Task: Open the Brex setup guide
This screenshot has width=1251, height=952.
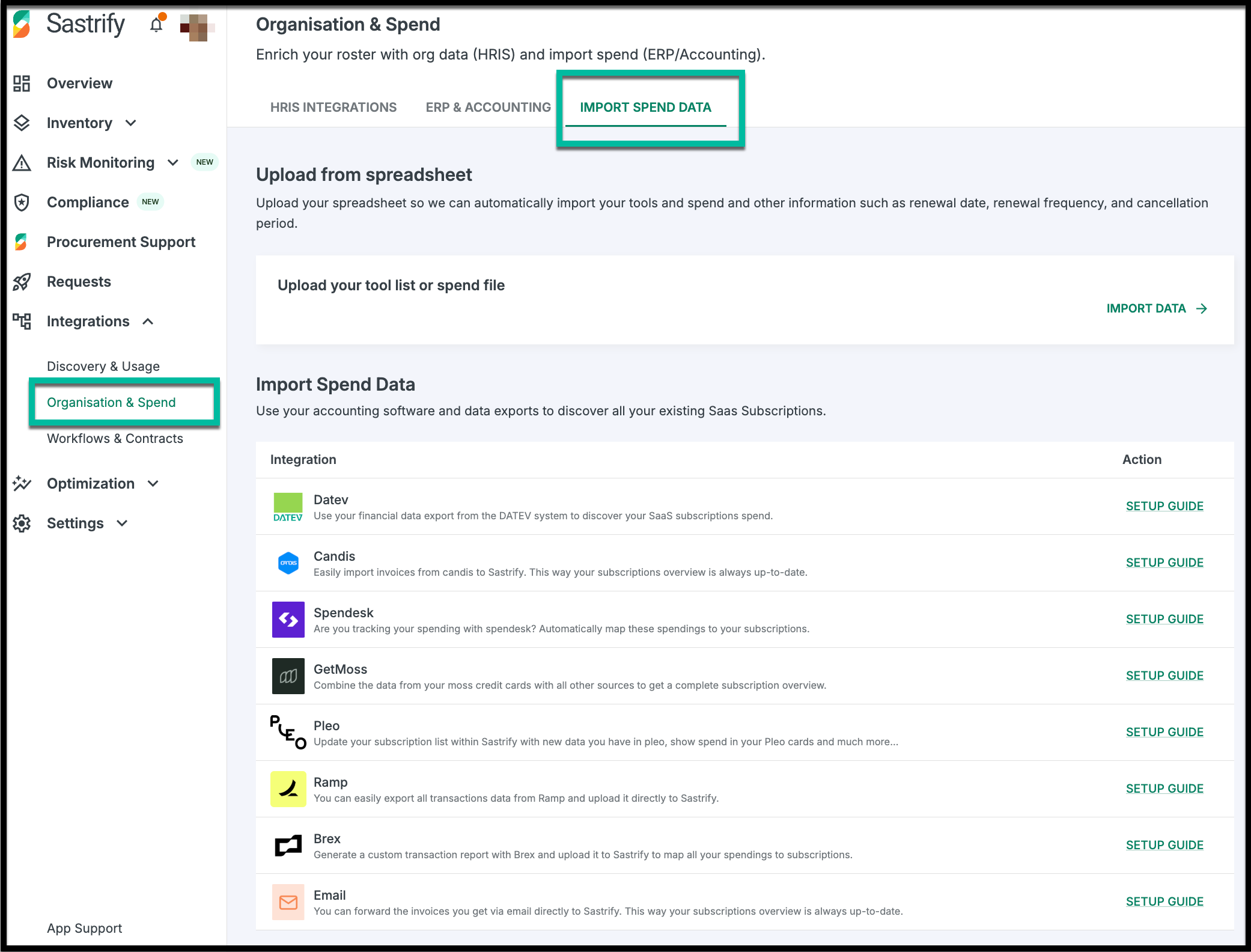Action: click(x=1164, y=845)
